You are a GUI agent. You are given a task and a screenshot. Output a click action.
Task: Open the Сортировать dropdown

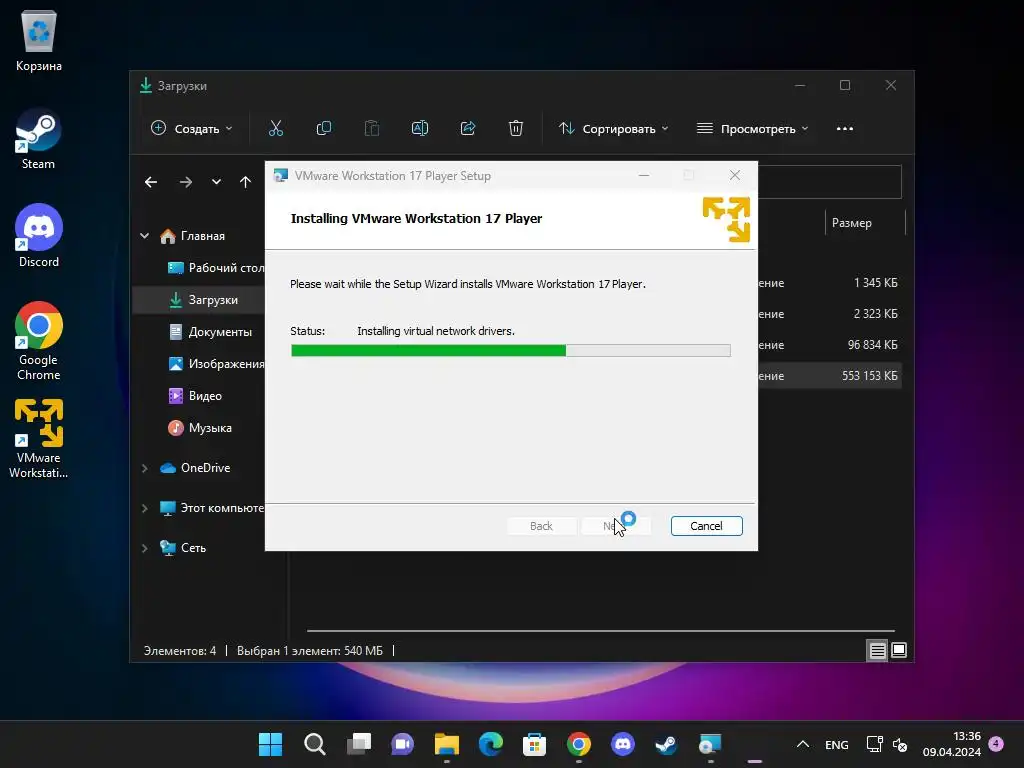613,129
